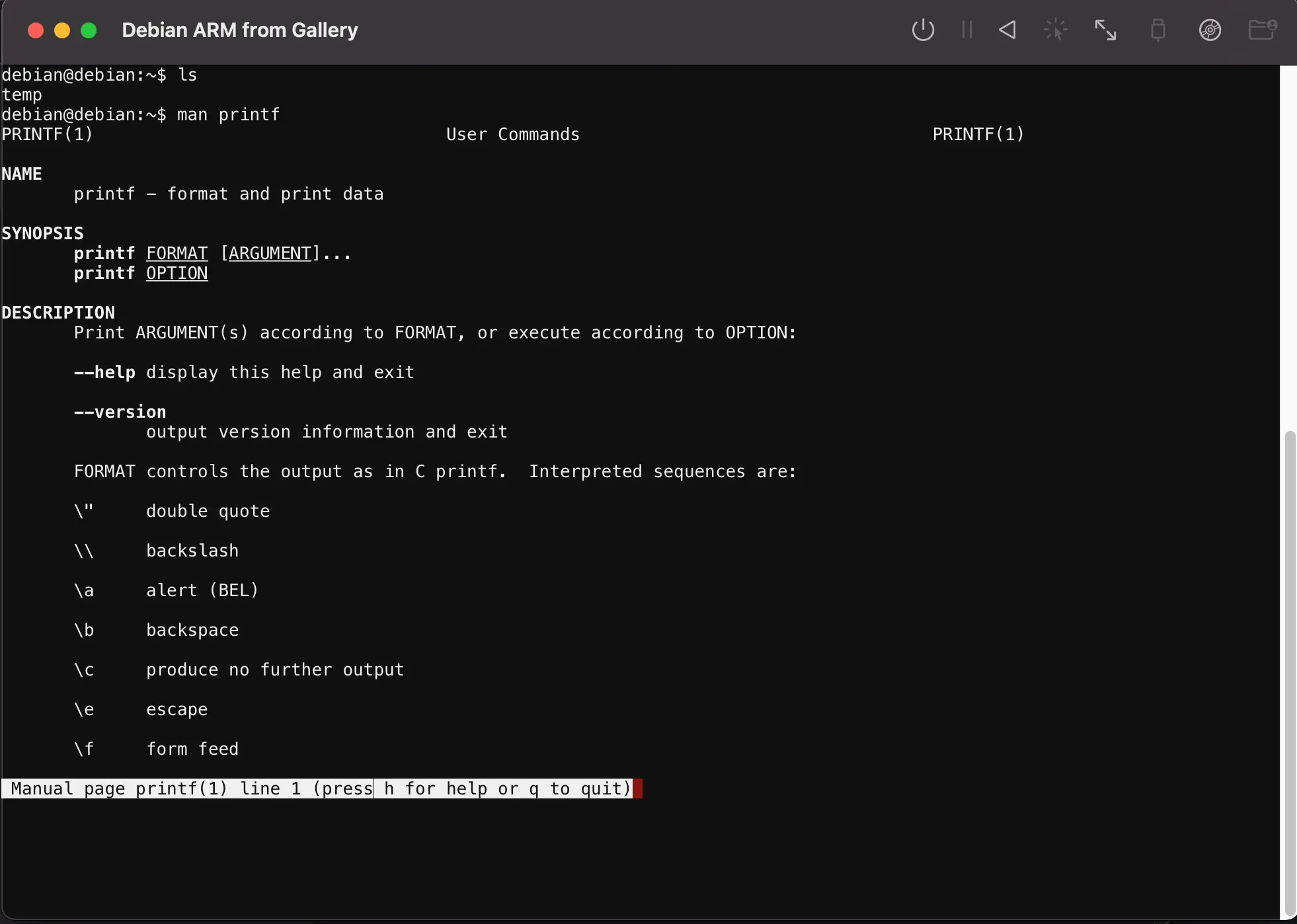Restart the VM with the triangle icon
Screen dimensions: 1297x924
click(x=1007, y=30)
